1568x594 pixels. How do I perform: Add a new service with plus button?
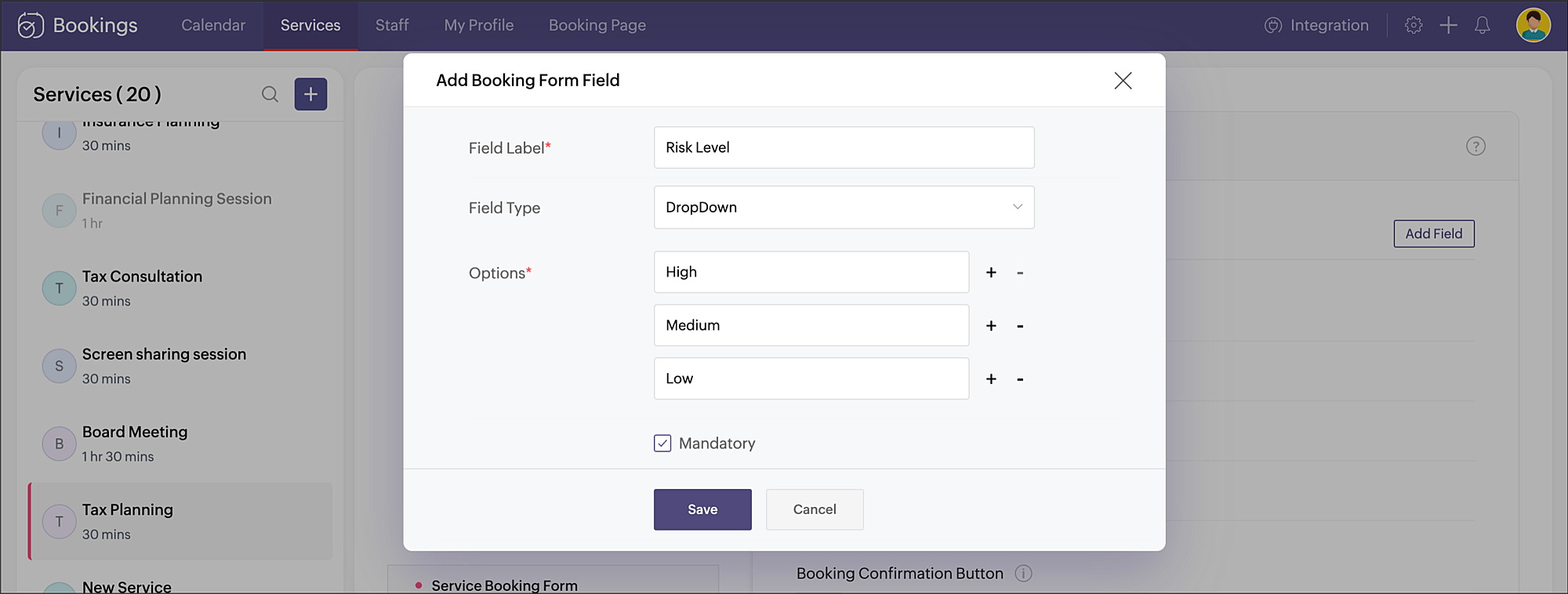(x=310, y=95)
